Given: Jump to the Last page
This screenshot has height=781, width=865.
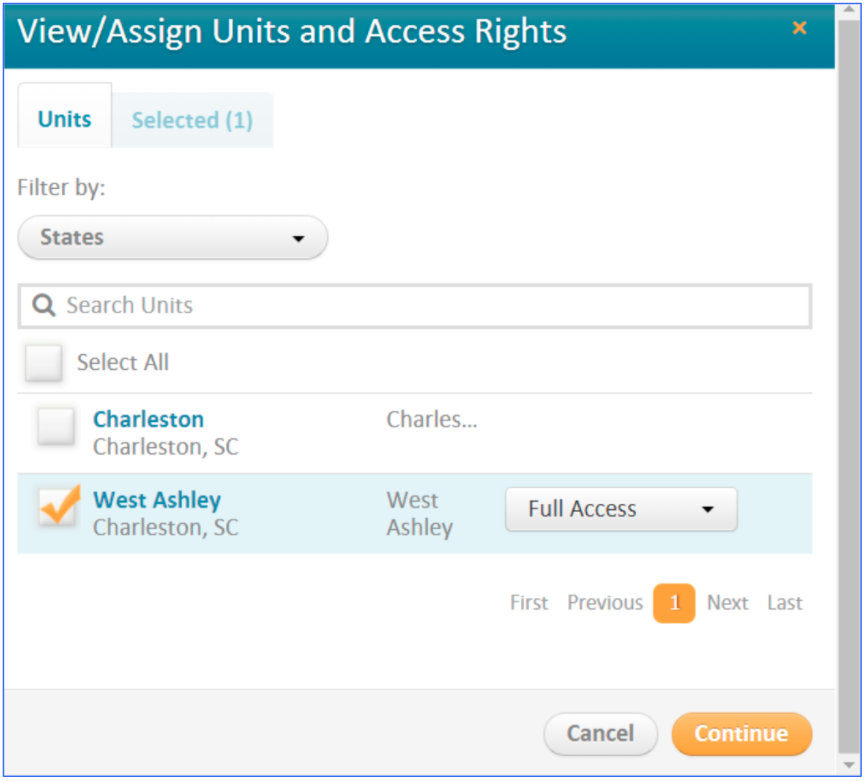Looking at the screenshot, I should click(784, 603).
